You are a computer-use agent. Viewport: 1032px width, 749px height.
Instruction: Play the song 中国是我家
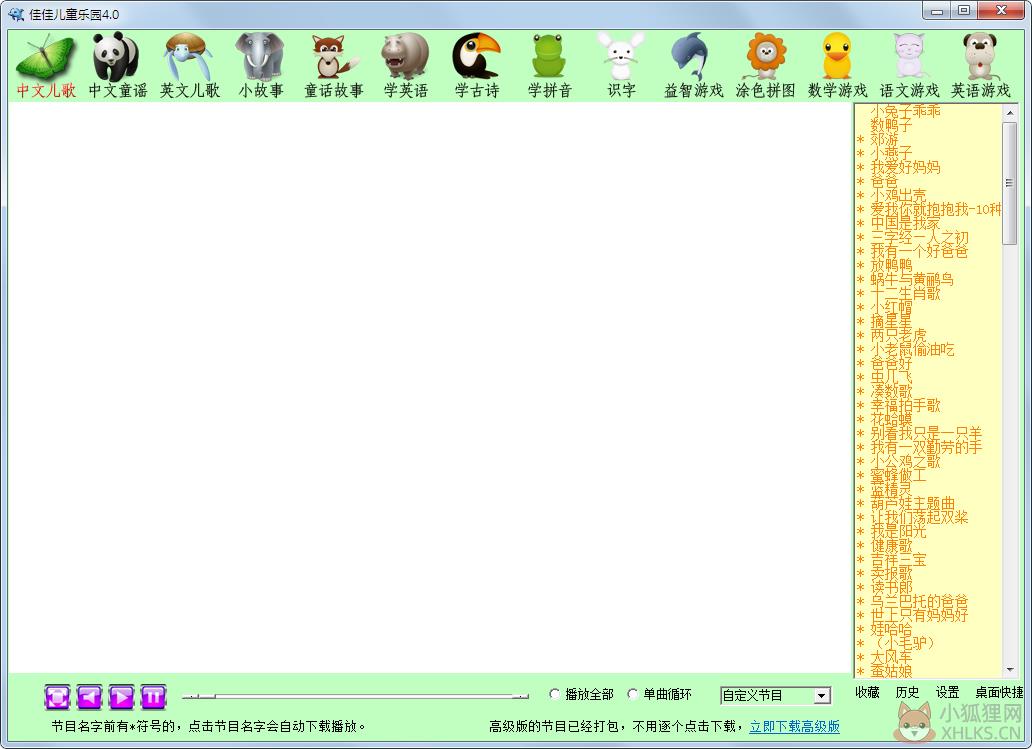tap(905, 222)
